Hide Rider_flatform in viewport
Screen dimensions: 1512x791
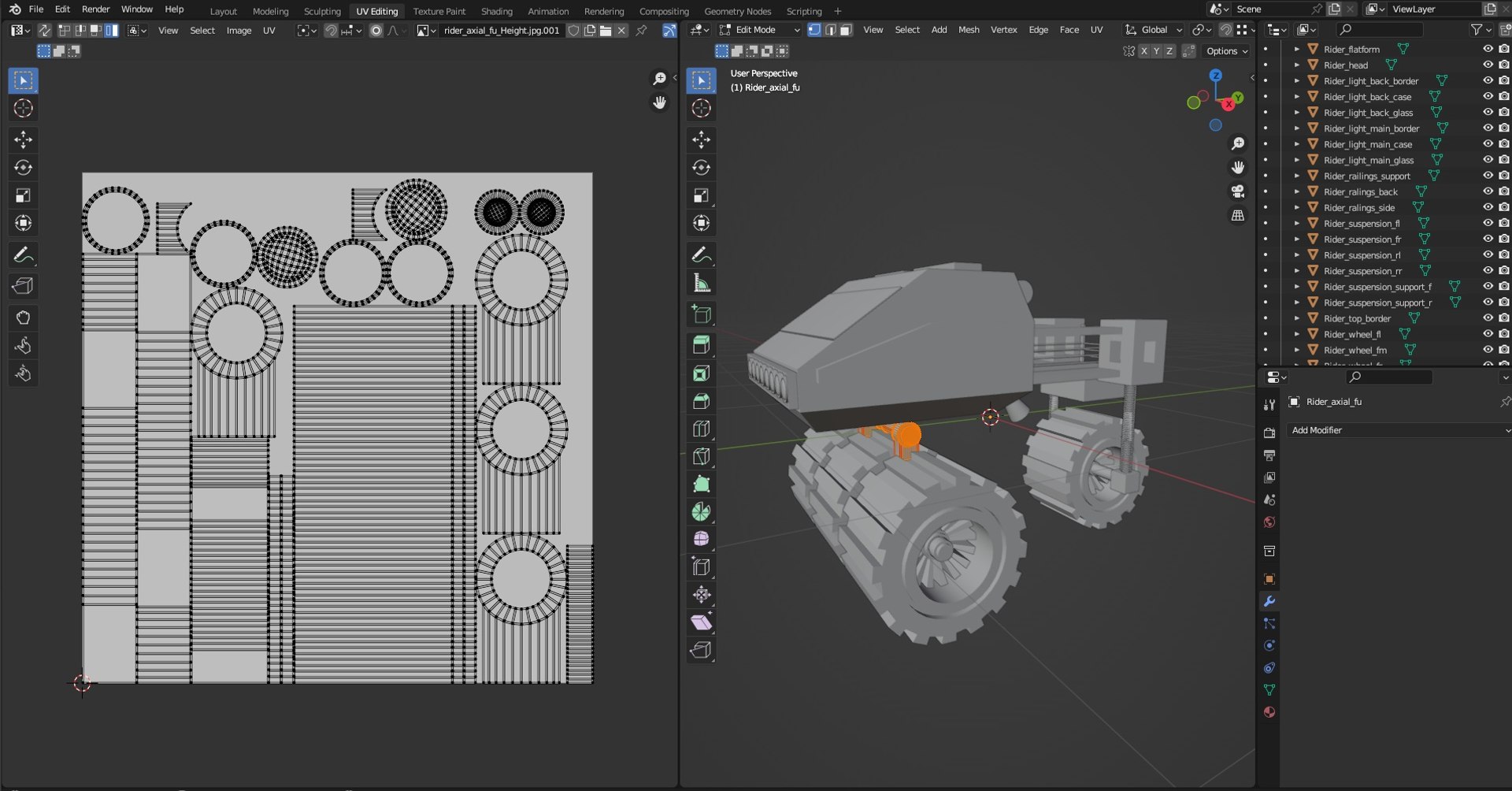tap(1488, 49)
